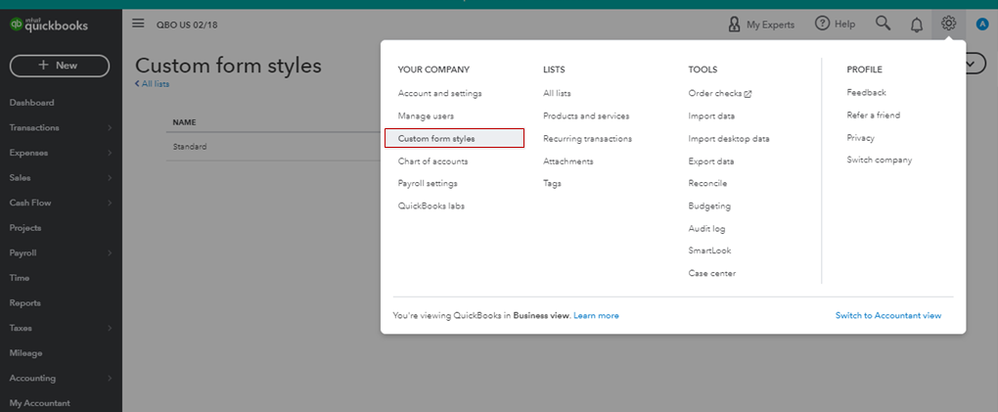
Task: Open the hamburger navigation menu icon
Action: click(x=138, y=24)
